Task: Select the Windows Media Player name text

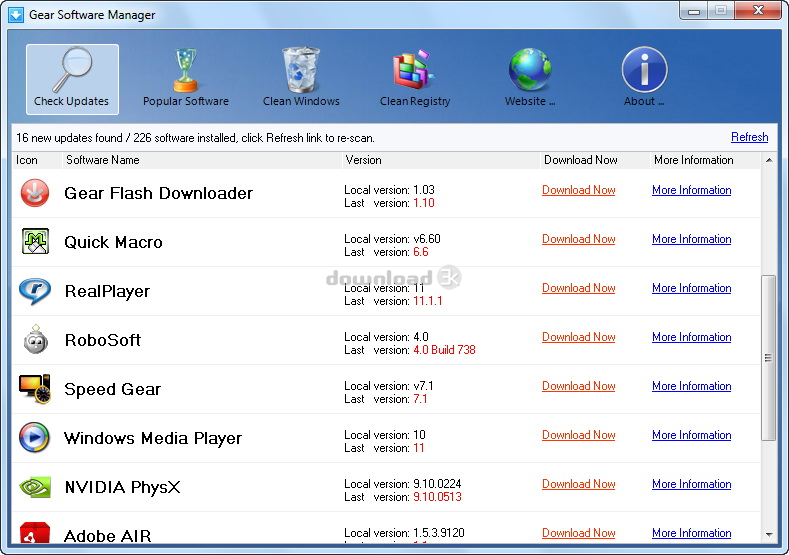Action: (152, 438)
